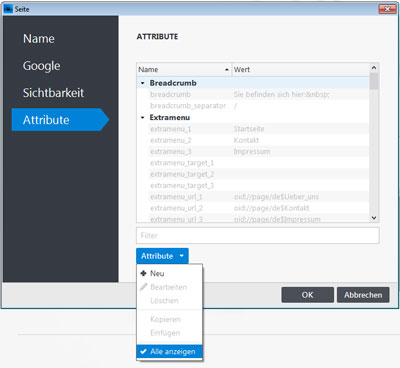Screen dimensions: 400x368
Task: Click the attribute list scrollbar up arrow
Action: (x=374, y=68)
